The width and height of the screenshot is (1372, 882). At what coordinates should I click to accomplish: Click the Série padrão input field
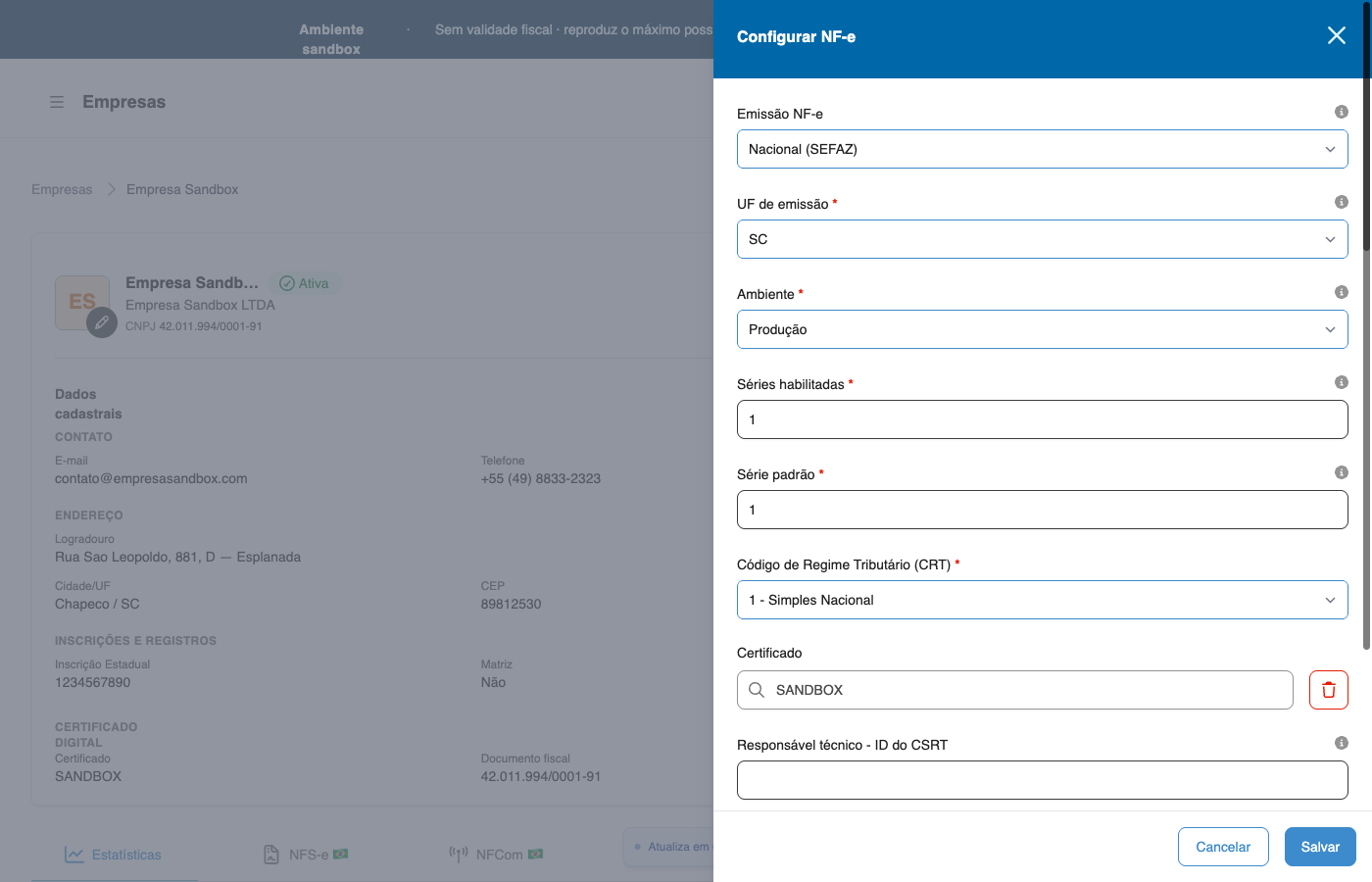(1043, 510)
